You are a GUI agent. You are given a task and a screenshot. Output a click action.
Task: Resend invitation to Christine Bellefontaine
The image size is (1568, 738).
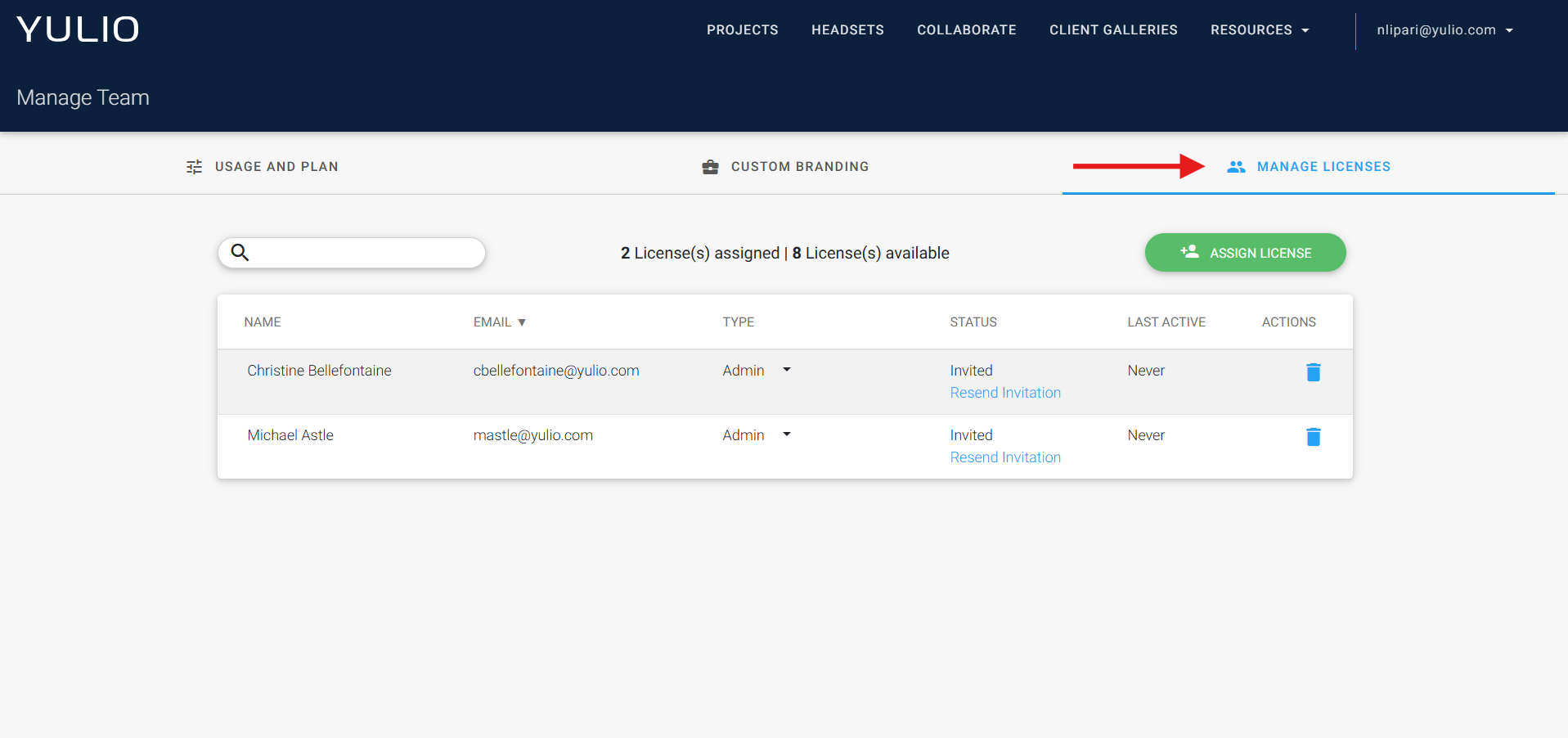click(1005, 393)
